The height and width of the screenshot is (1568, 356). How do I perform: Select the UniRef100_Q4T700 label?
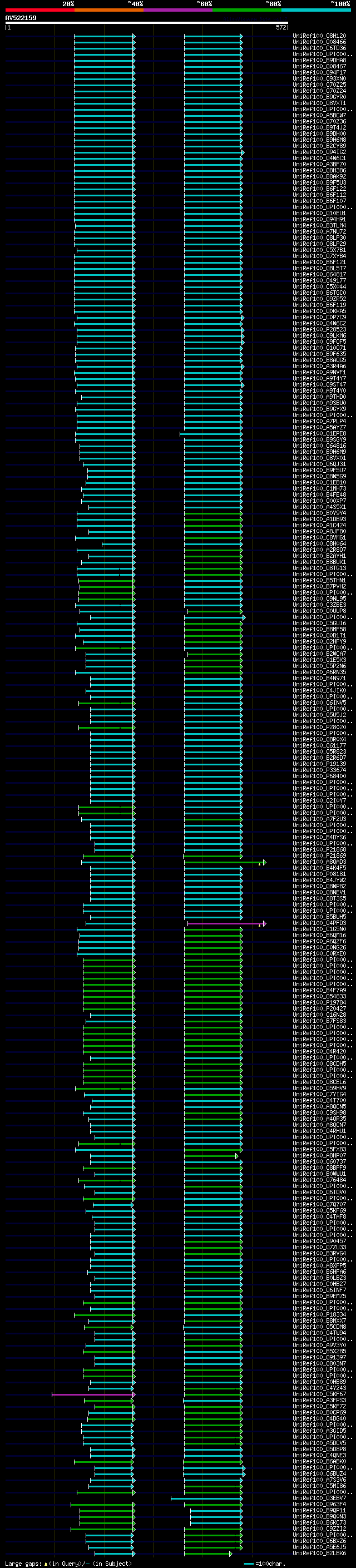point(319,1100)
